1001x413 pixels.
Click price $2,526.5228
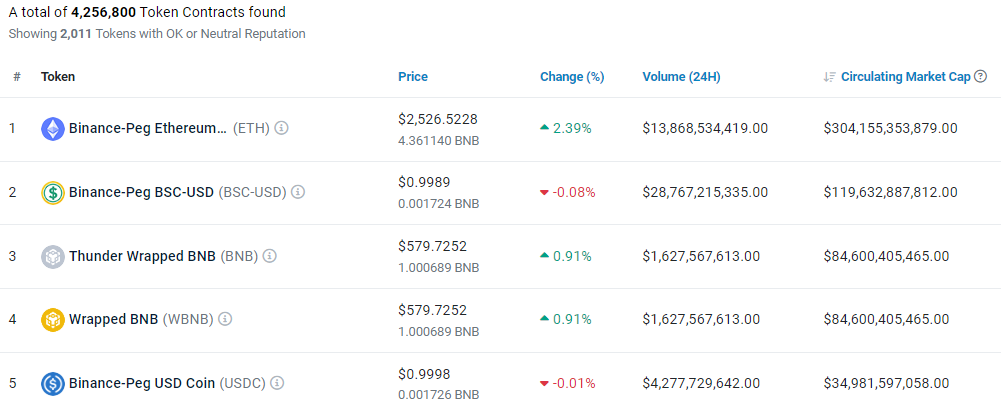click(x=438, y=119)
